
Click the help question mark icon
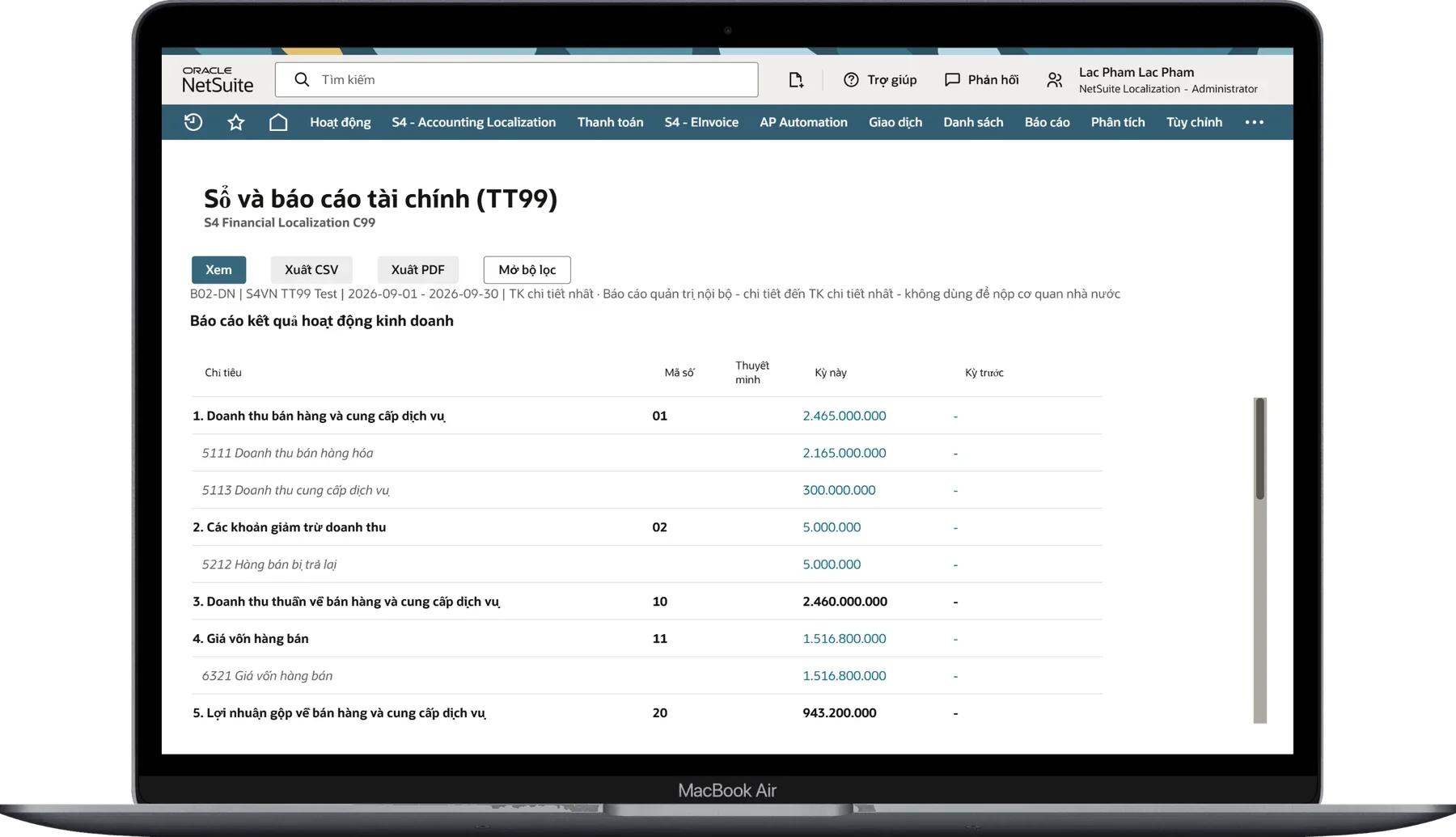pyautogui.click(x=851, y=79)
